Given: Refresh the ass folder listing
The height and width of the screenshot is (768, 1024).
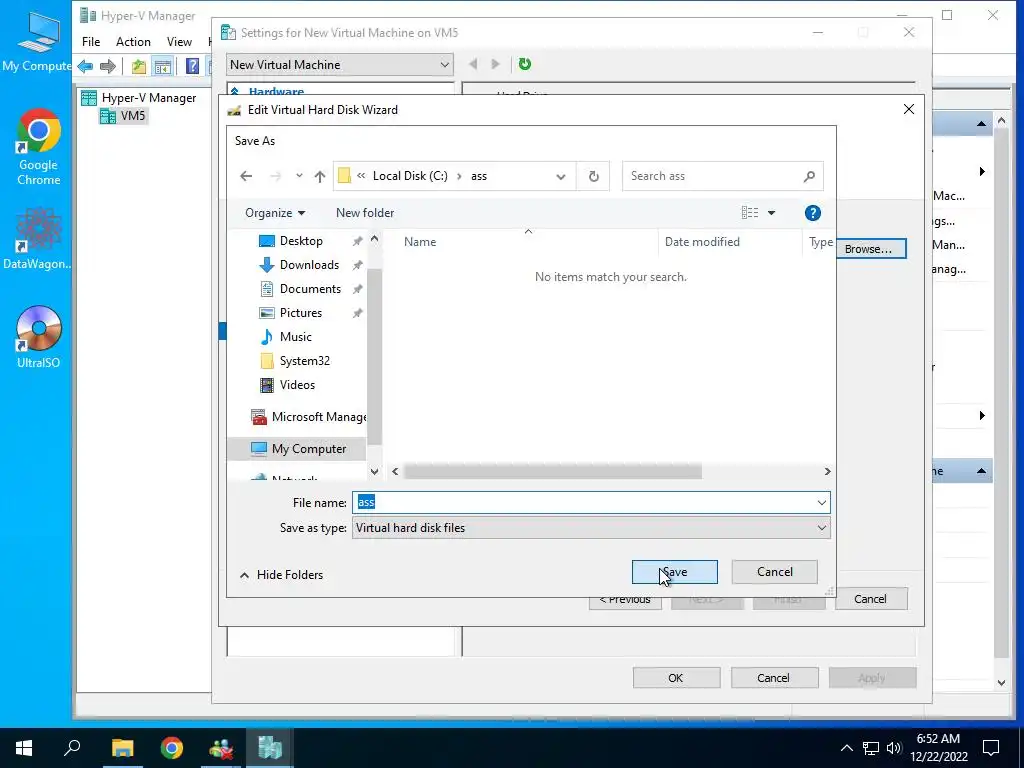Looking at the screenshot, I should click(593, 176).
